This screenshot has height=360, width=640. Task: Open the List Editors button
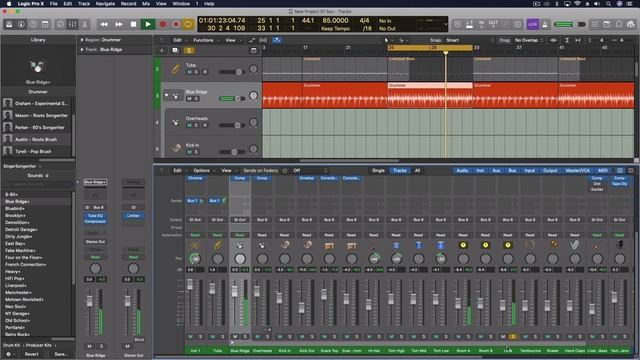tap(595, 24)
